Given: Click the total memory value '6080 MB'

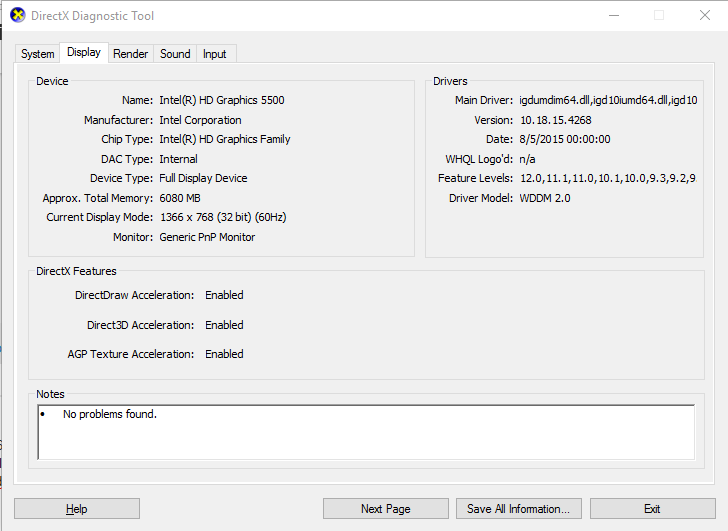Looking at the screenshot, I should 180,198.
